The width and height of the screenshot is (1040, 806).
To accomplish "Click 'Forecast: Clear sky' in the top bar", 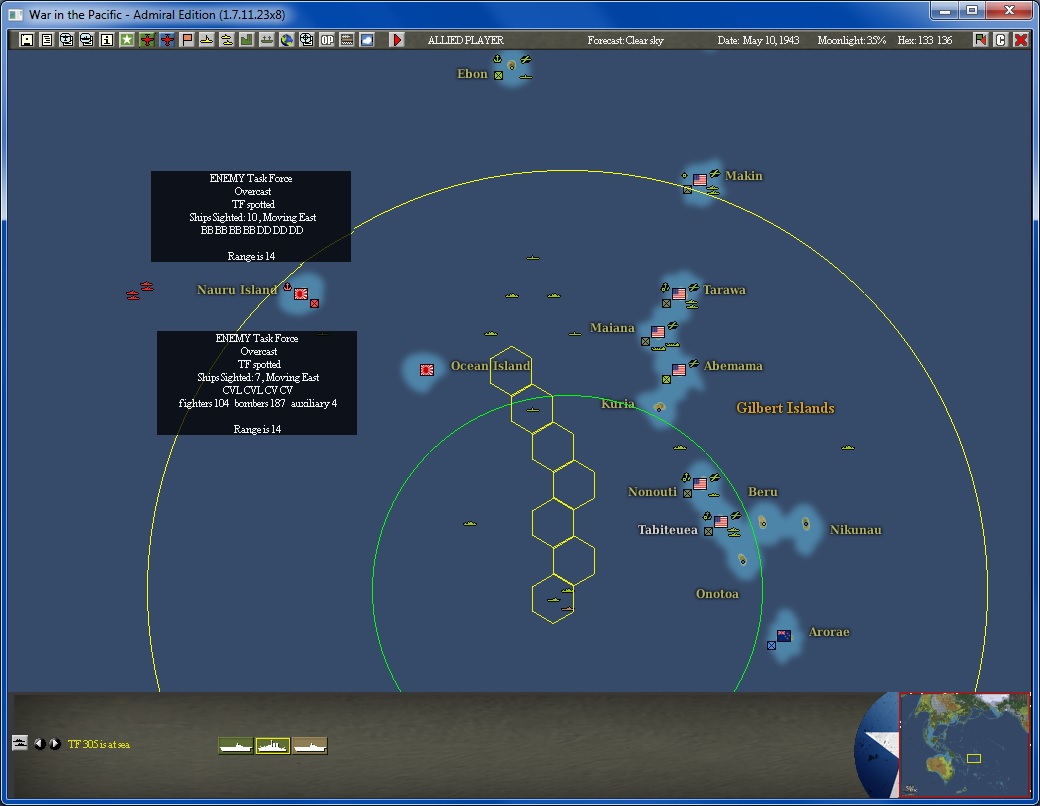I will coord(625,40).
